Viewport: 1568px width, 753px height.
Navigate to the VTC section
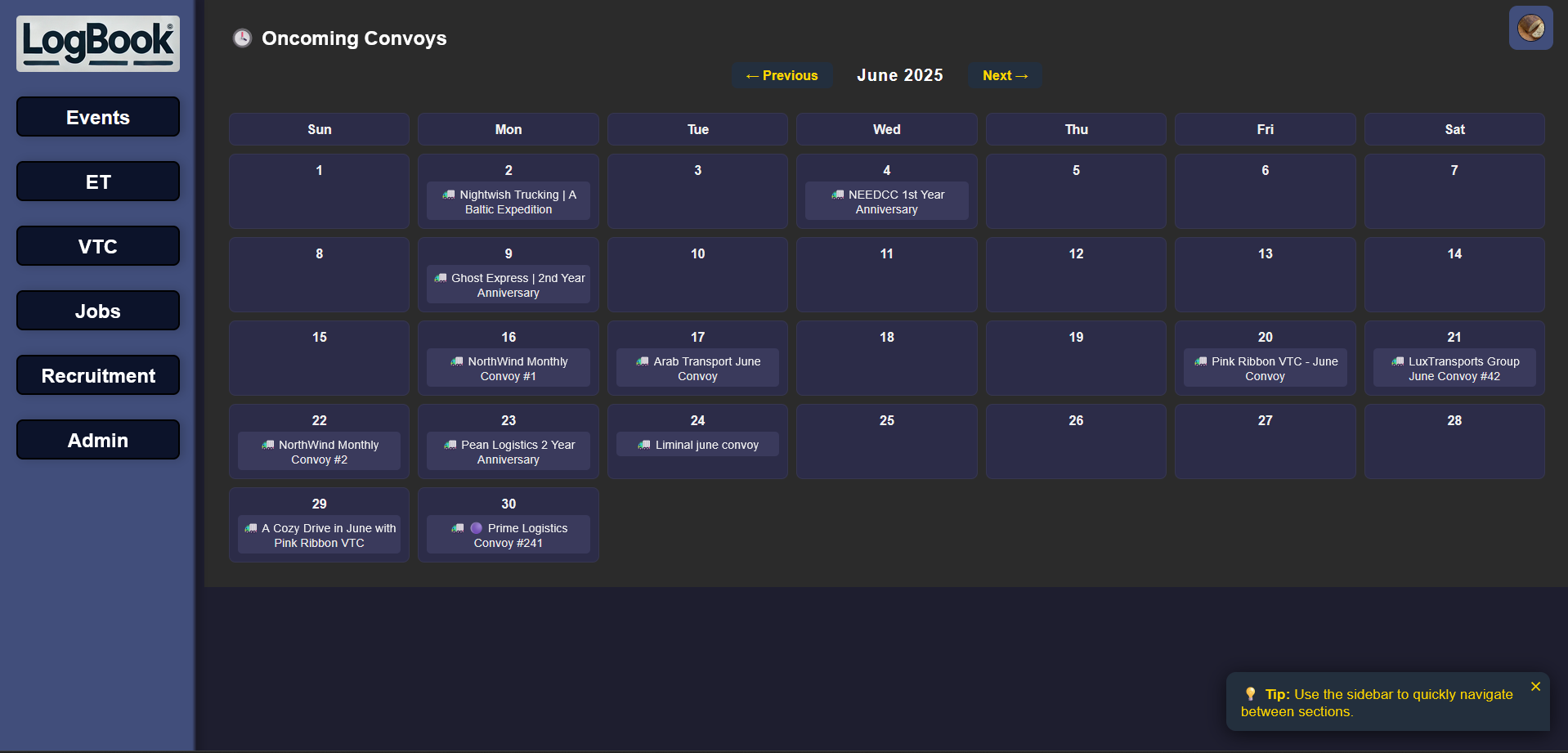point(97,245)
